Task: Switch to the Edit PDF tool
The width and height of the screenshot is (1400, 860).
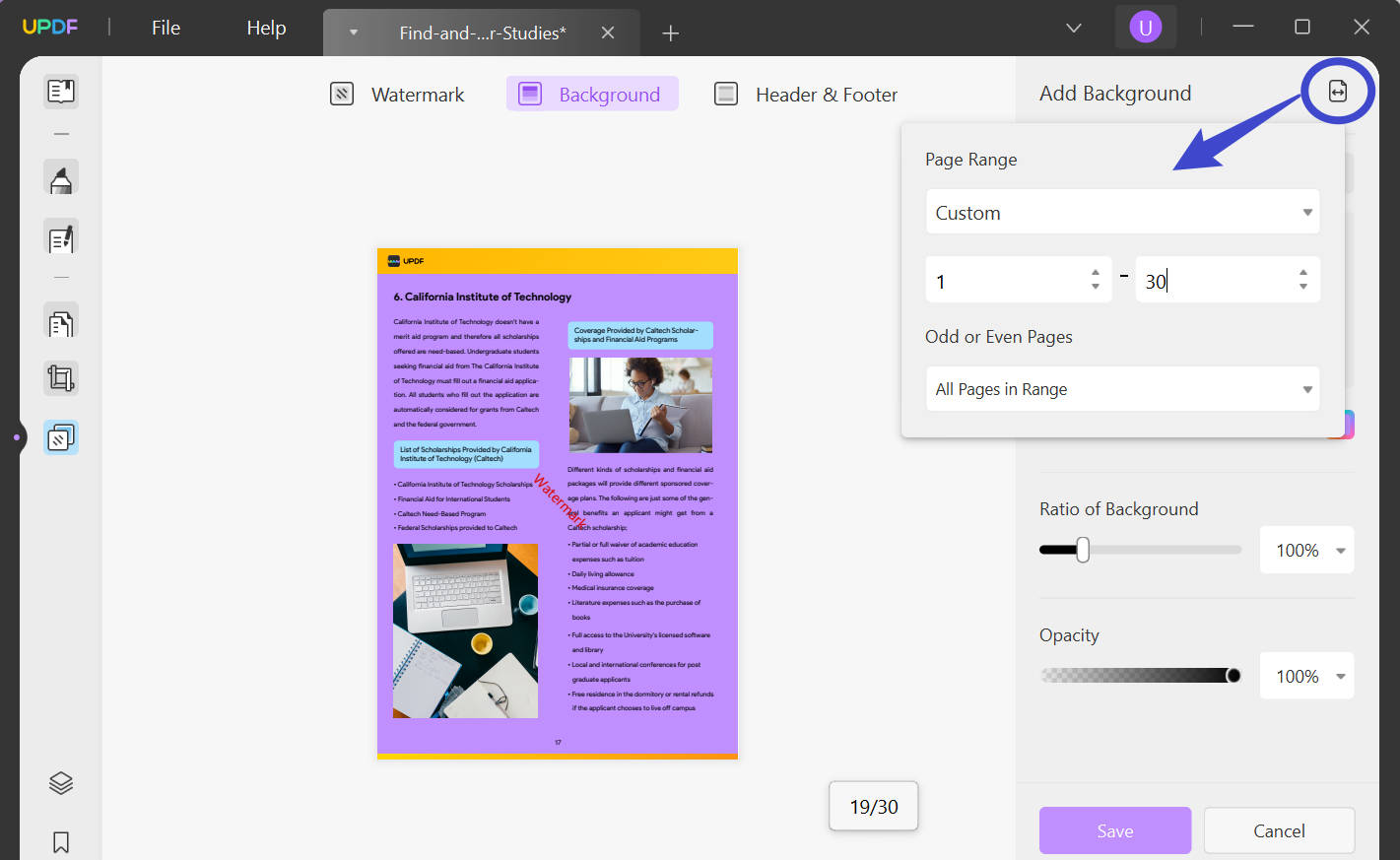Action: pyautogui.click(x=60, y=237)
